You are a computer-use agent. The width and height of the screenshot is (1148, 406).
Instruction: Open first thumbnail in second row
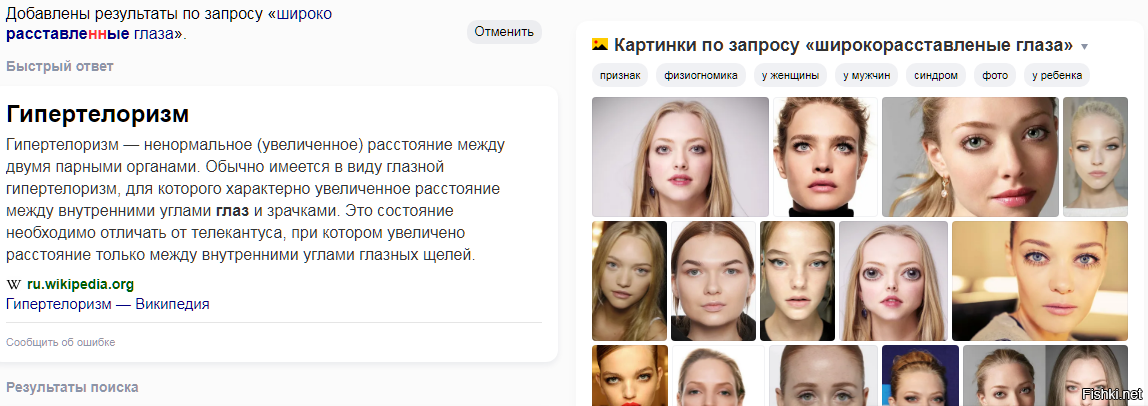click(x=630, y=281)
